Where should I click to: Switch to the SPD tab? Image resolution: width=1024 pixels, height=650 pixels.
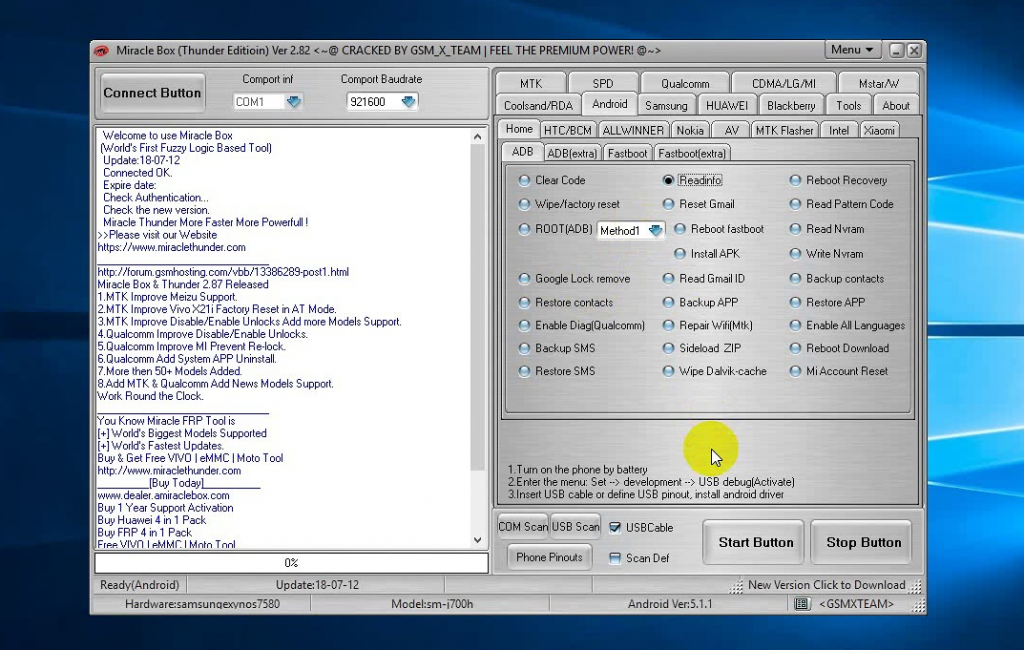(603, 83)
